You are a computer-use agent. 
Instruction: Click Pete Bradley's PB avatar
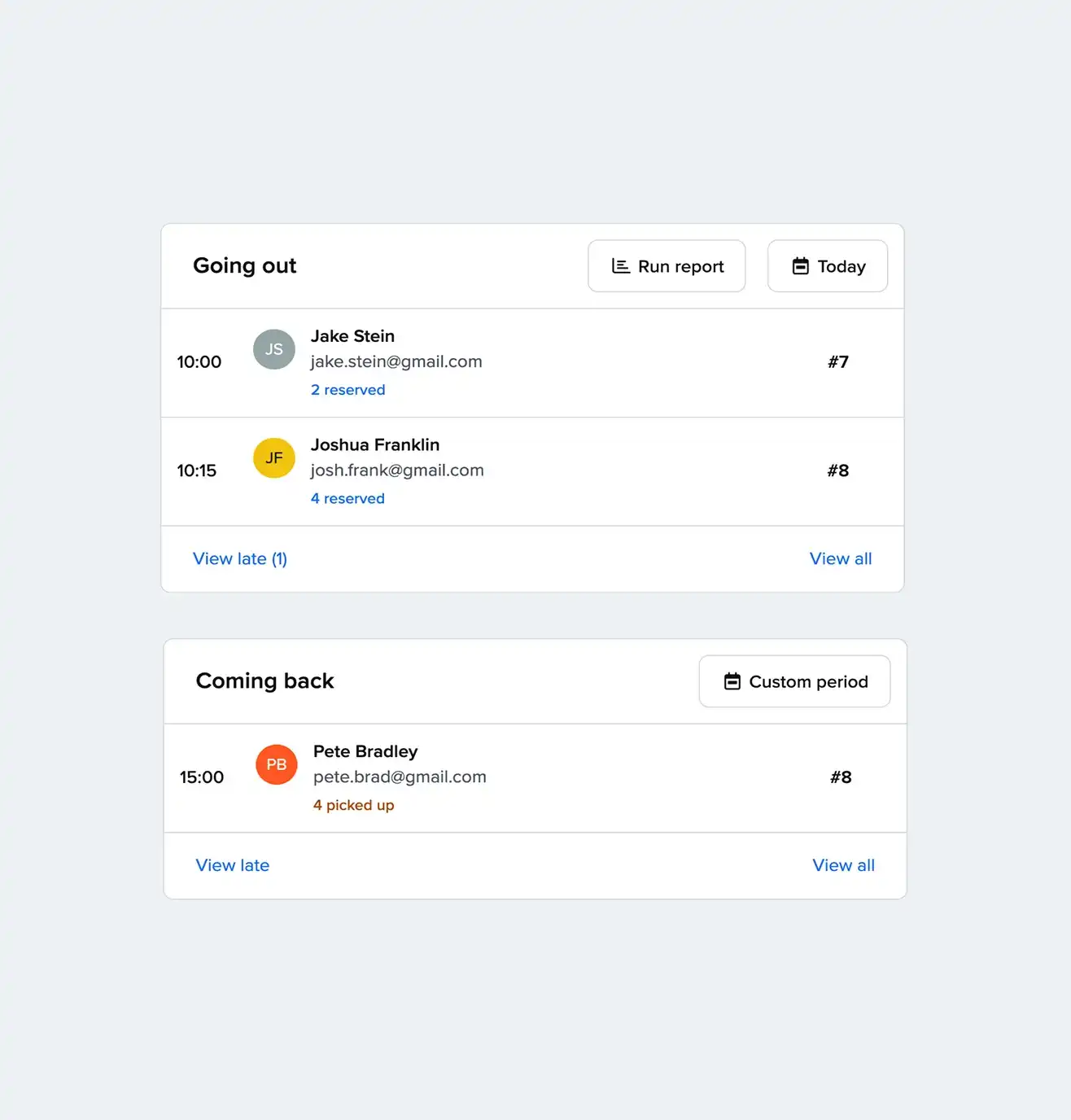coord(277,764)
